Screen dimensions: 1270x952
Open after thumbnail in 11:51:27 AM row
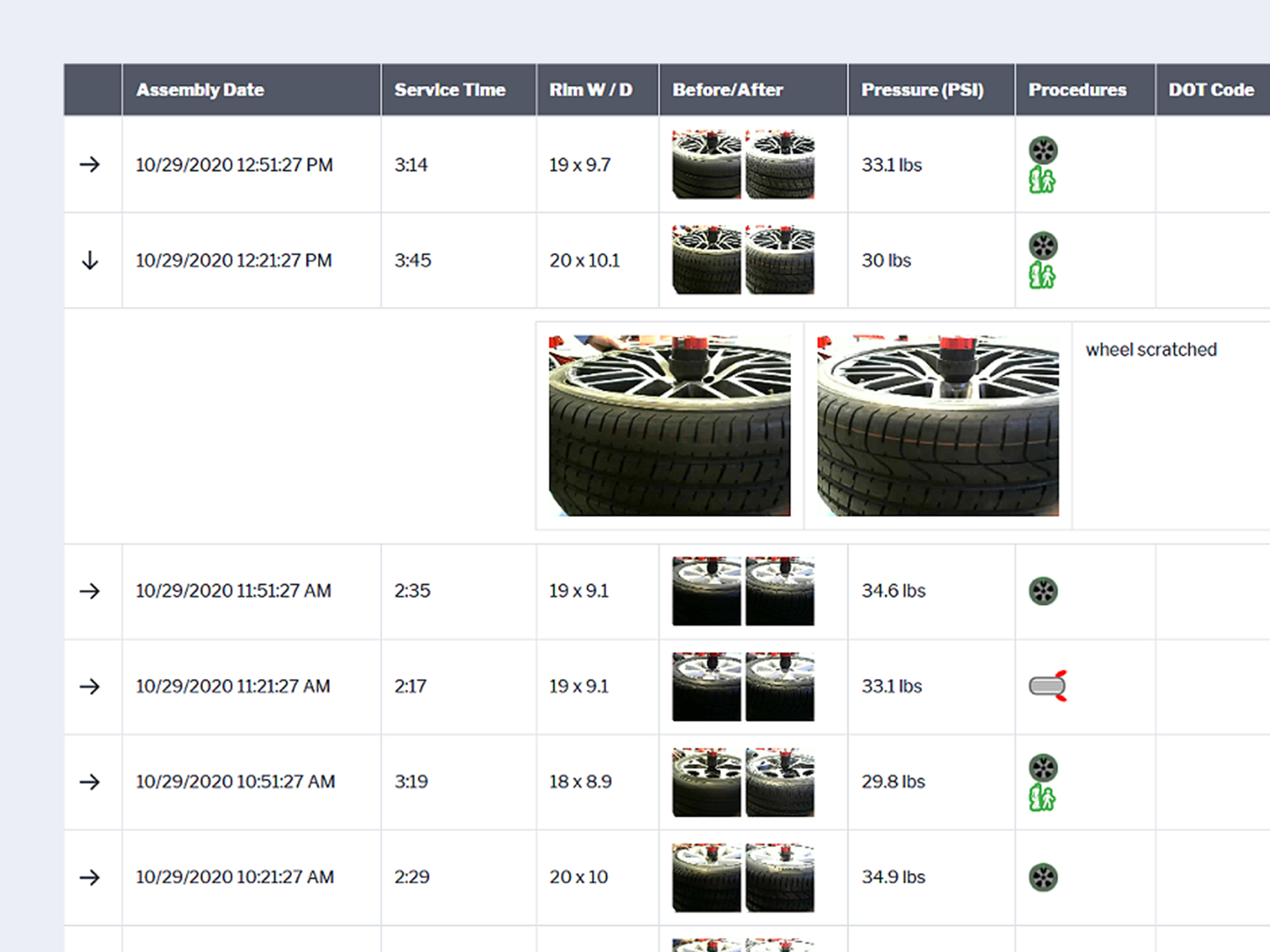pos(780,591)
